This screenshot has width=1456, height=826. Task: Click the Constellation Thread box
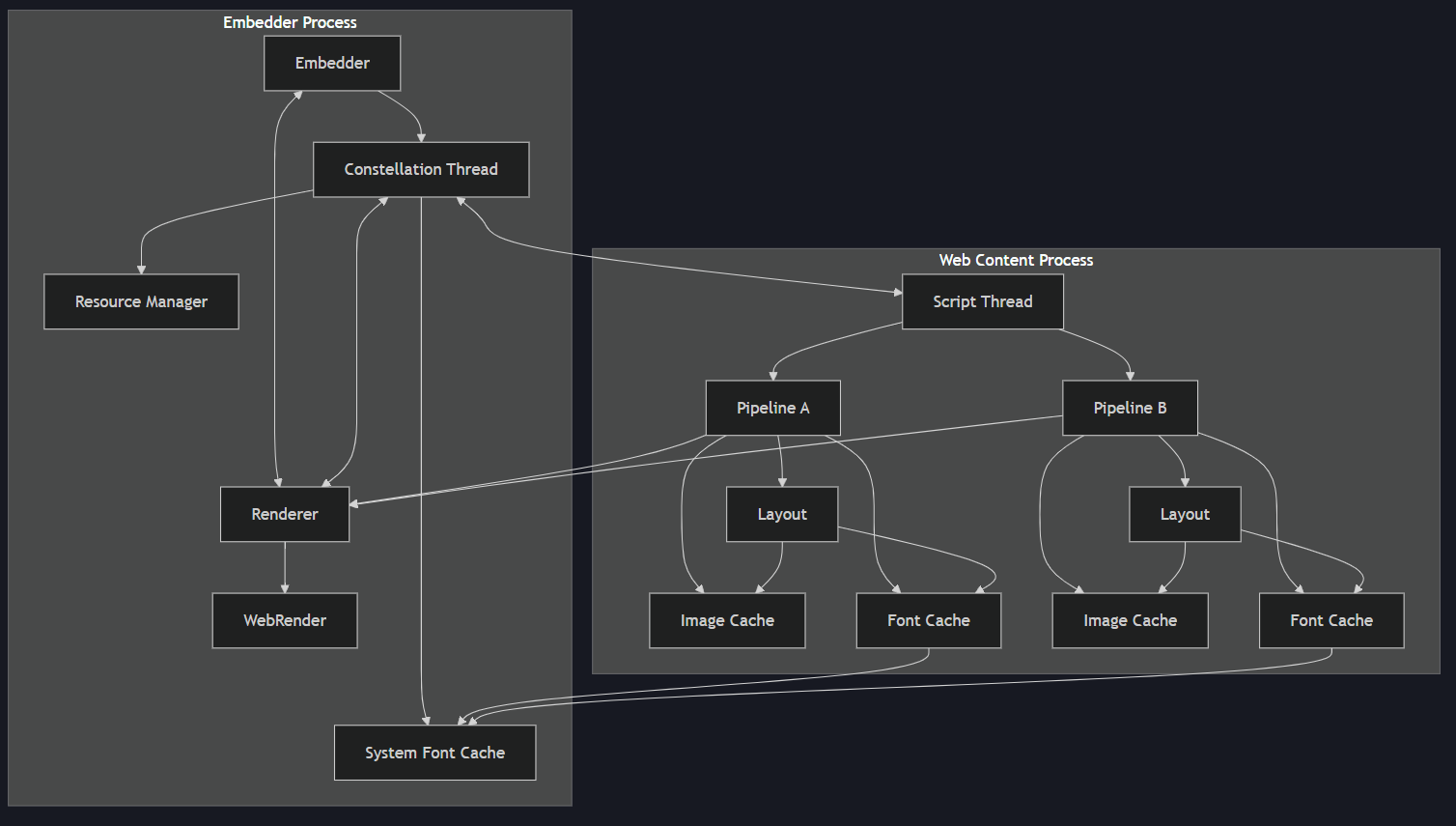coord(421,169)
